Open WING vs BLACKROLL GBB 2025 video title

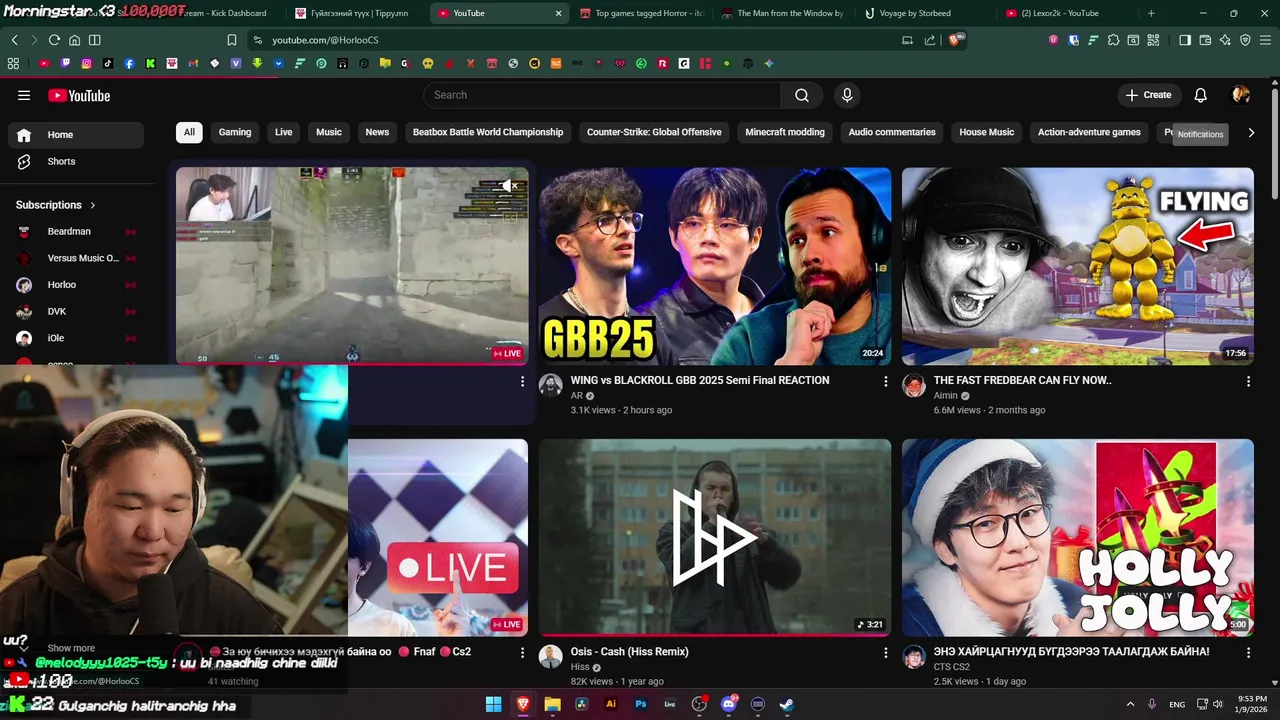(x=700, y=380)
